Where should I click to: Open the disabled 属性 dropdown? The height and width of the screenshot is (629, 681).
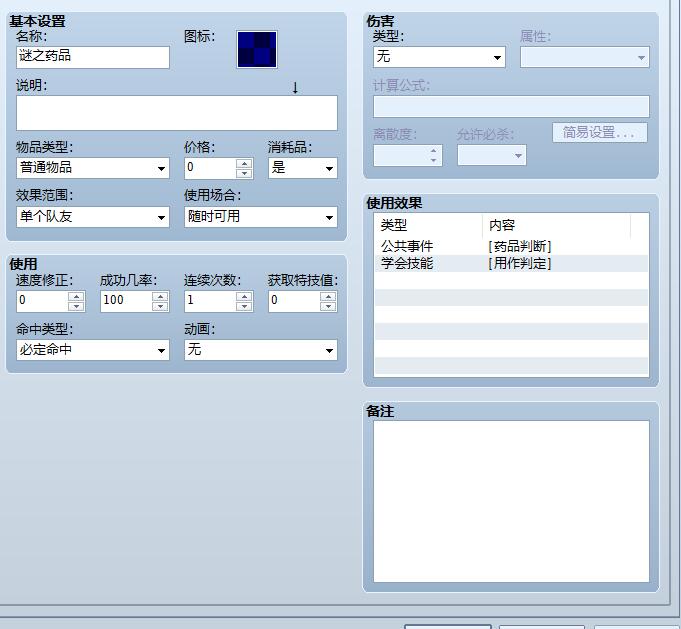pyautogui.click(x=585, y=57)
